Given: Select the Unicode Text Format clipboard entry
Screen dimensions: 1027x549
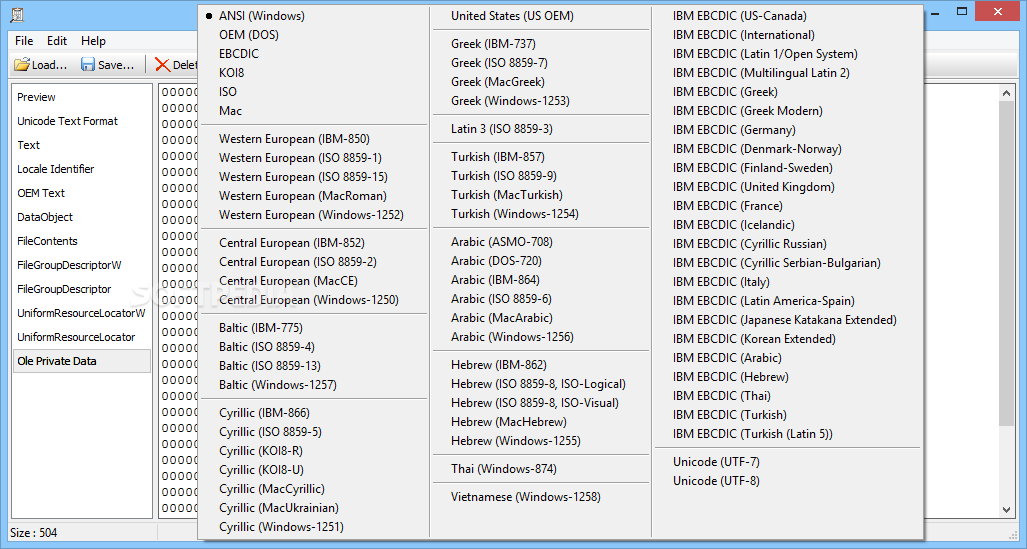Looking at the screenshot, I should [67, 121].
